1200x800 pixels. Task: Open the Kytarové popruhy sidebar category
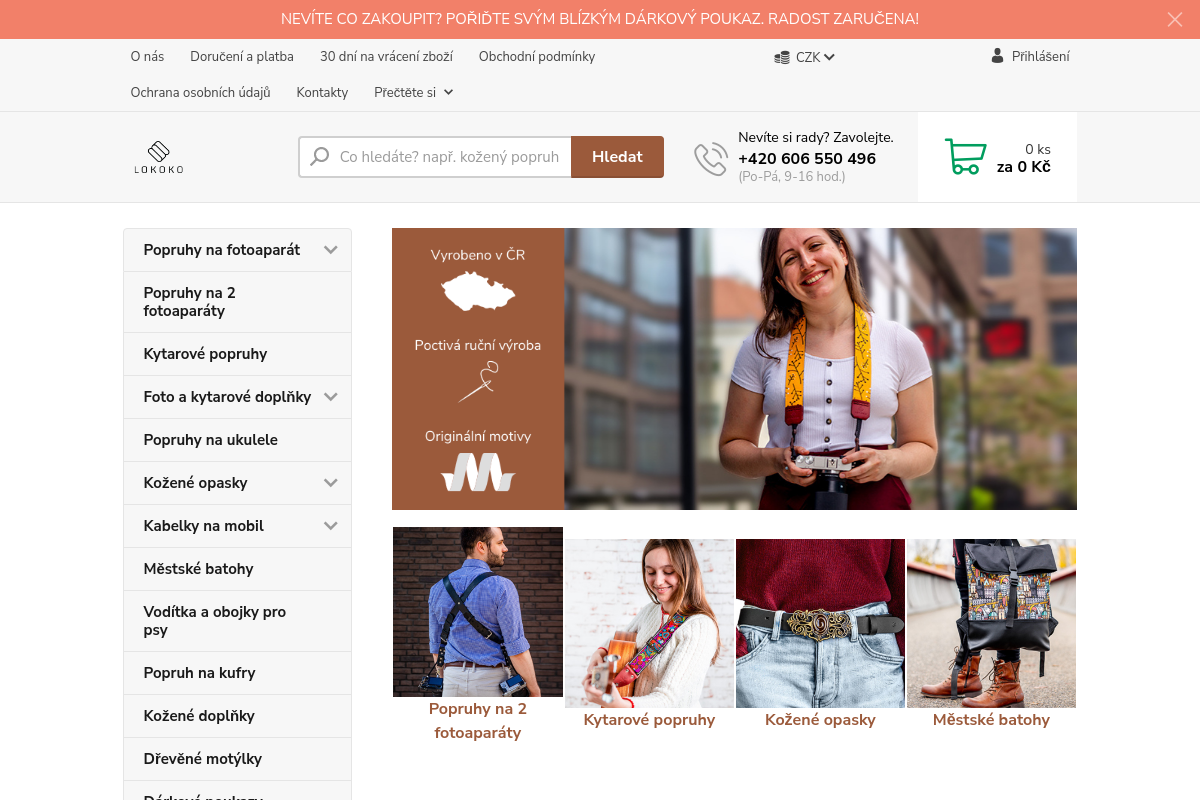[x=205, y=354]
